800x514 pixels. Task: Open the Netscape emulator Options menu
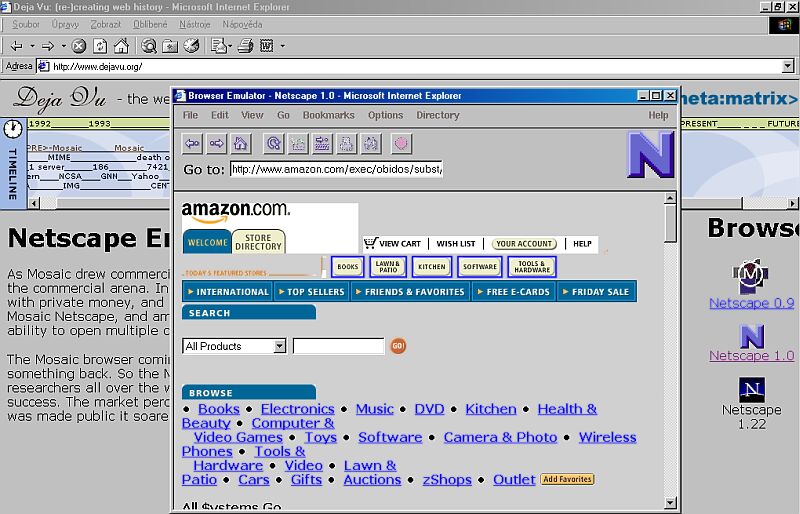click(386, 115)
